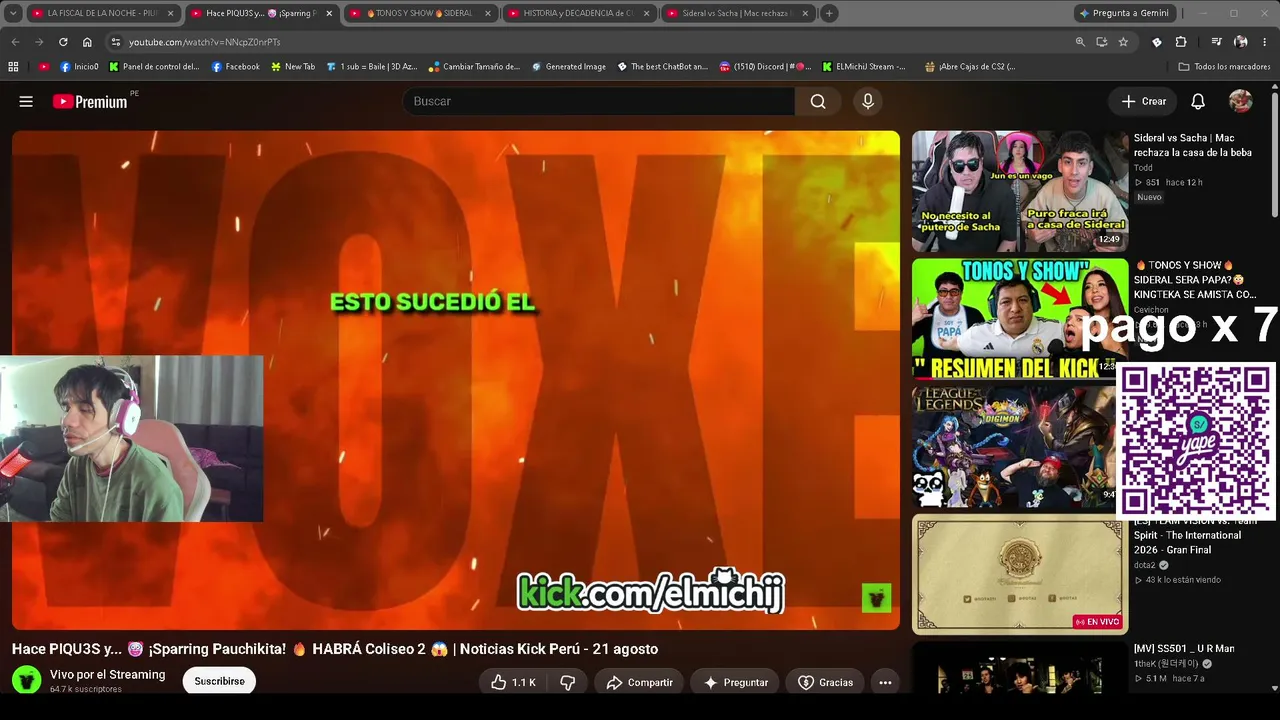Click the address bar URL
The width and height of the screenshot is (1280, 720).
point(204,42)
